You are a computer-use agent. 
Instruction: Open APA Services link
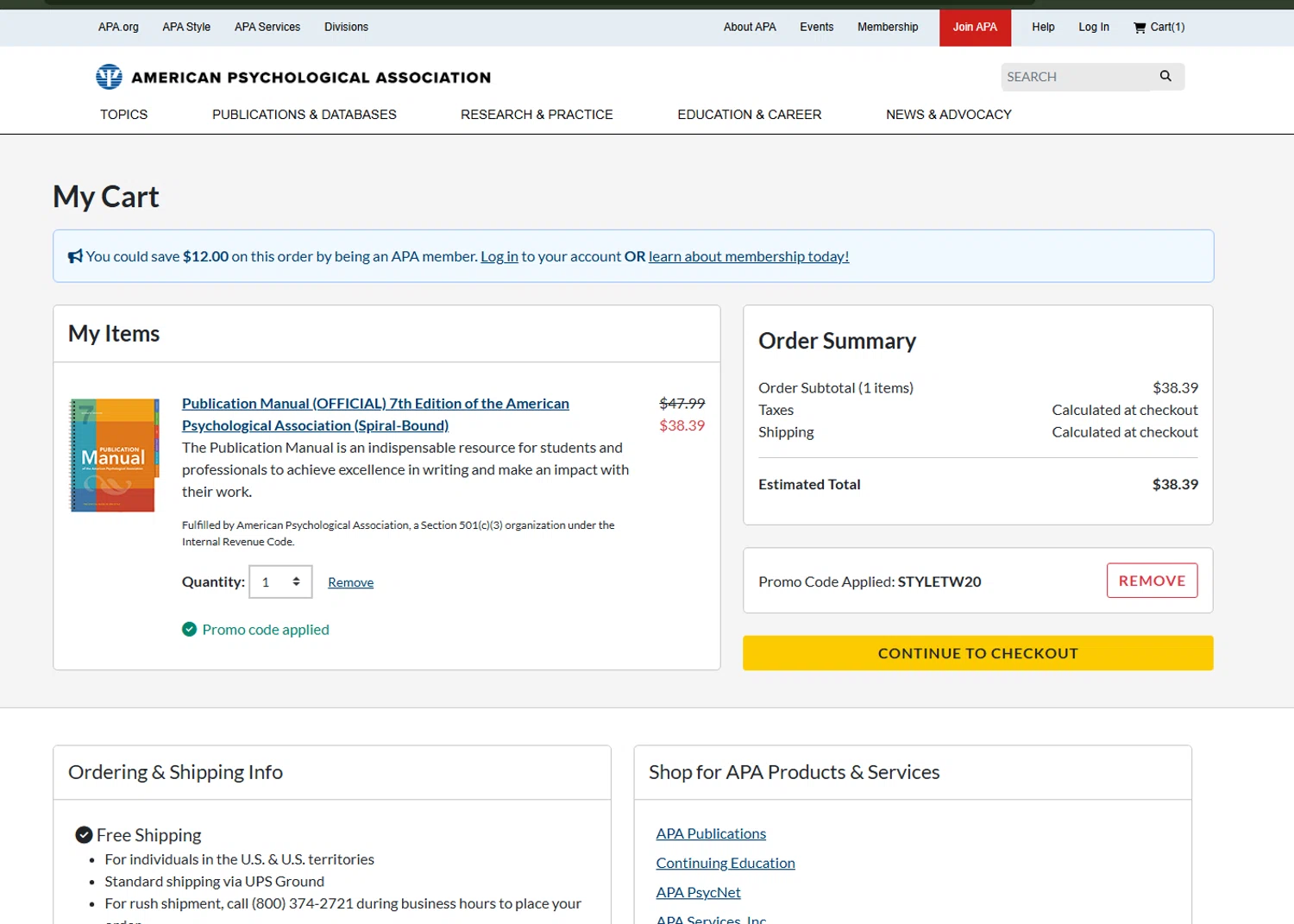click(267, 27)
